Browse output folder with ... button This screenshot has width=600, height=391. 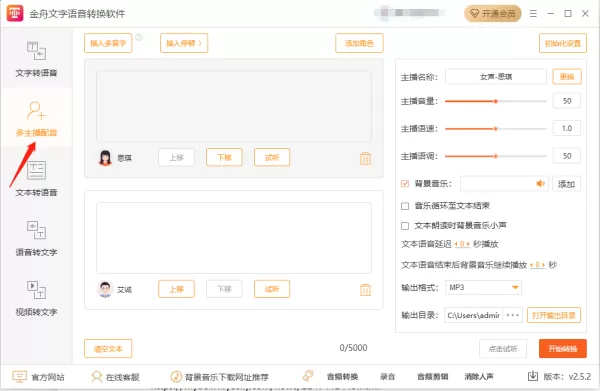pyautogui.click(x=512, y=315)
